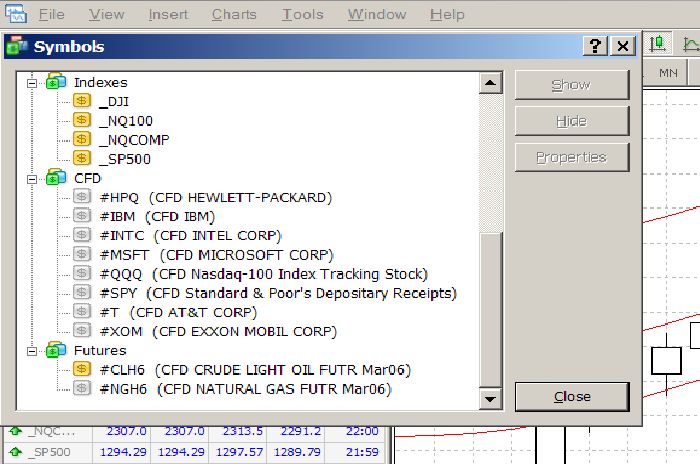Open the Tools menu
This screenshot has width=700, height=464.
[x=303, y=14]
